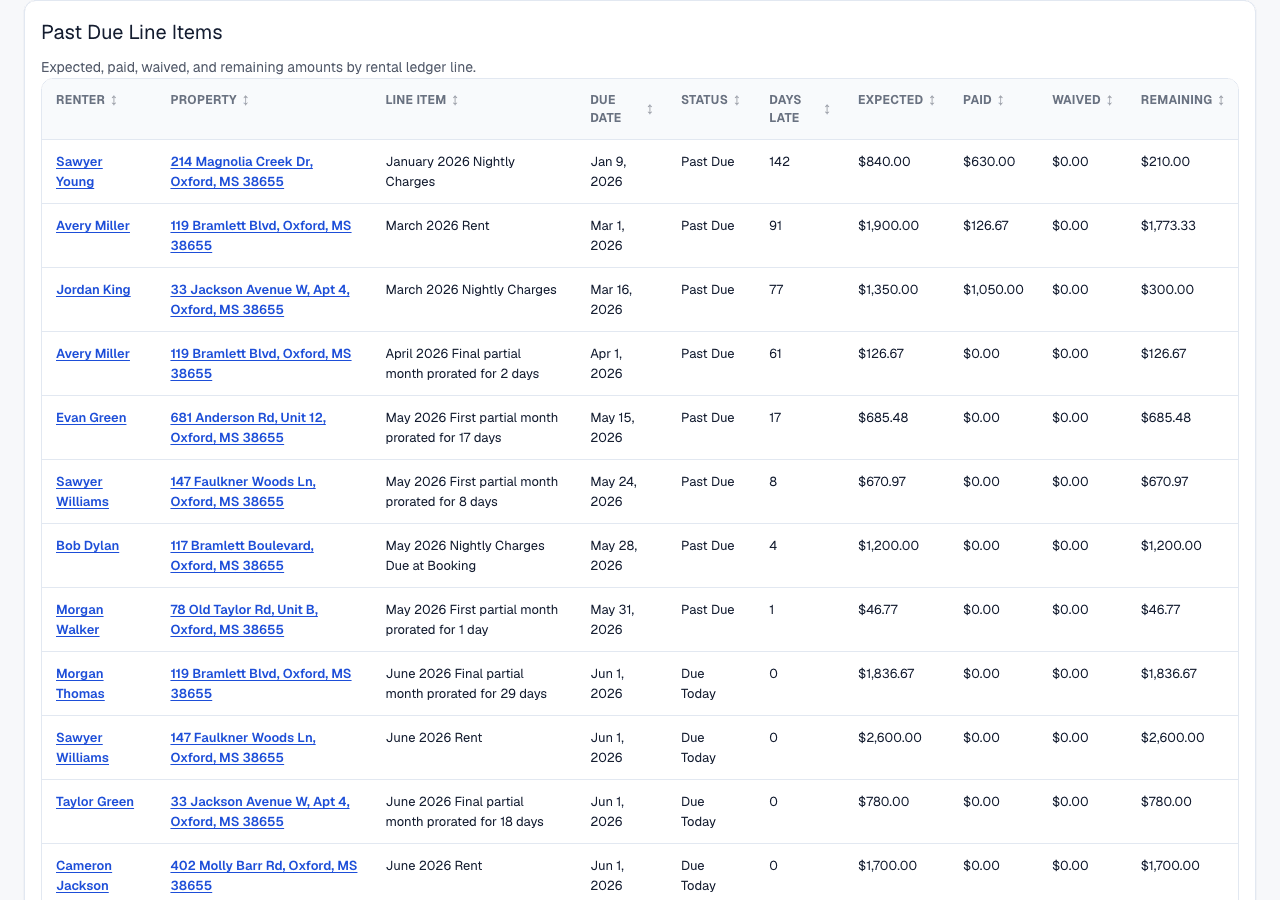
Task: Open 214 Magnolia Creek Dr property link
Action: coord(242,171)
